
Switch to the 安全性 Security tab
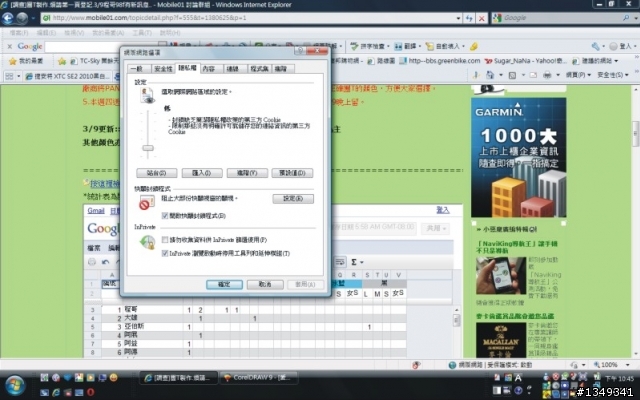click(x=163, y=69)
